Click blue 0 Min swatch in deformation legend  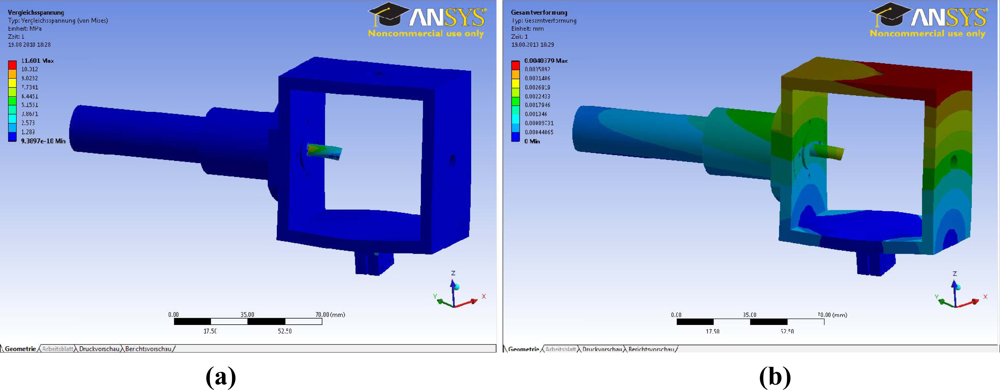coord(516,138)
